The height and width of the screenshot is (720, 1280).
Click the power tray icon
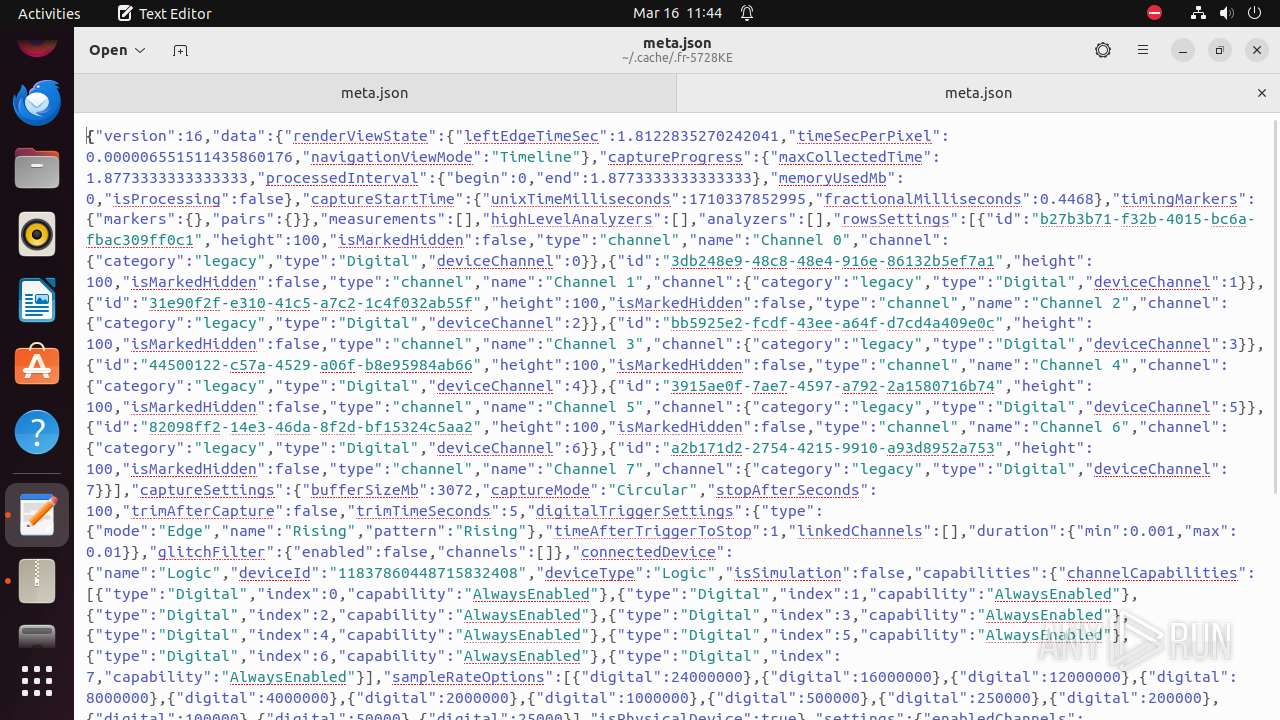pyautogui.click(x=1254, y=13)
